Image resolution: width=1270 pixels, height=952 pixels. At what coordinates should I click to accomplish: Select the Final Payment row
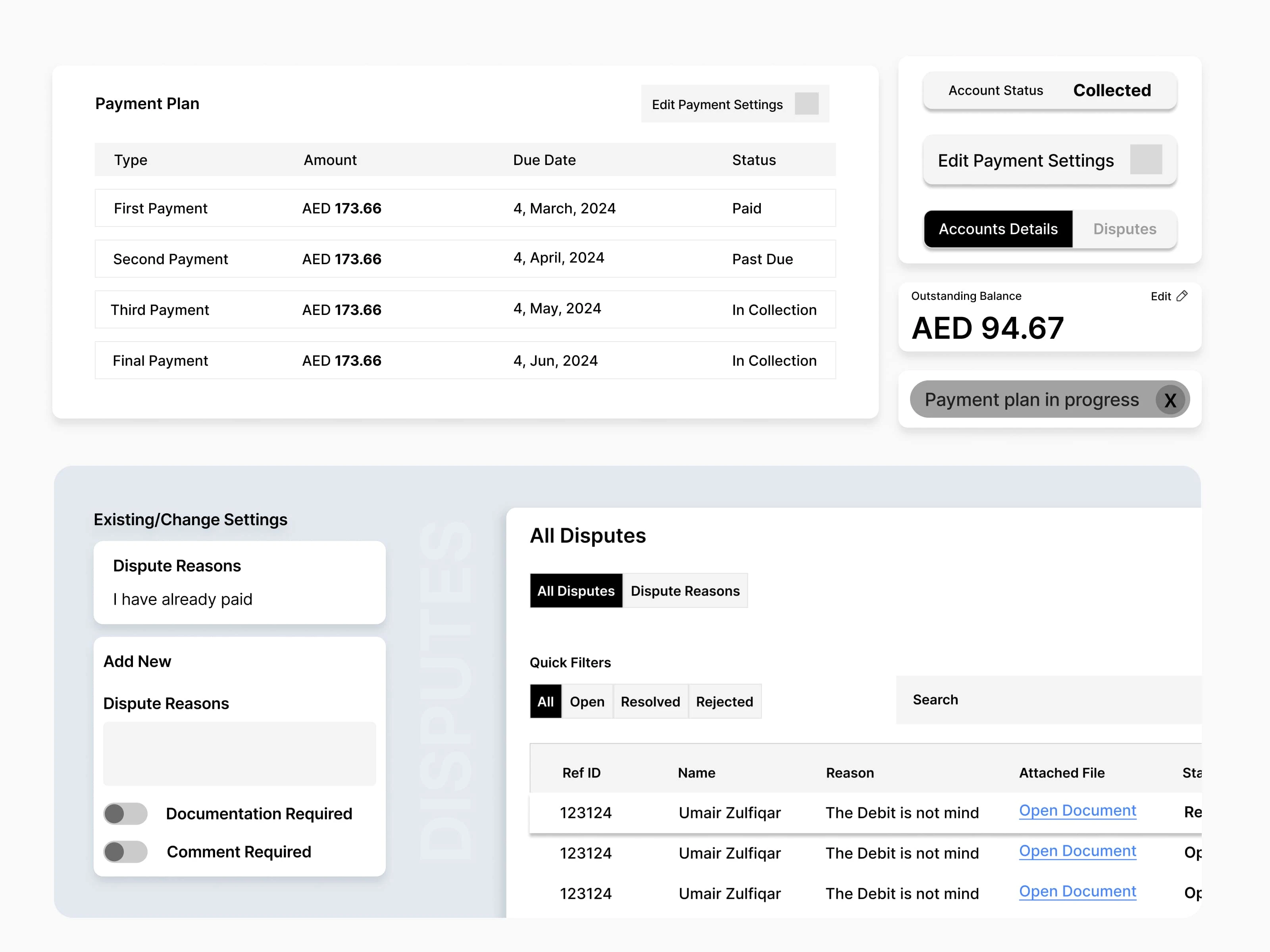tap(465, 360)
